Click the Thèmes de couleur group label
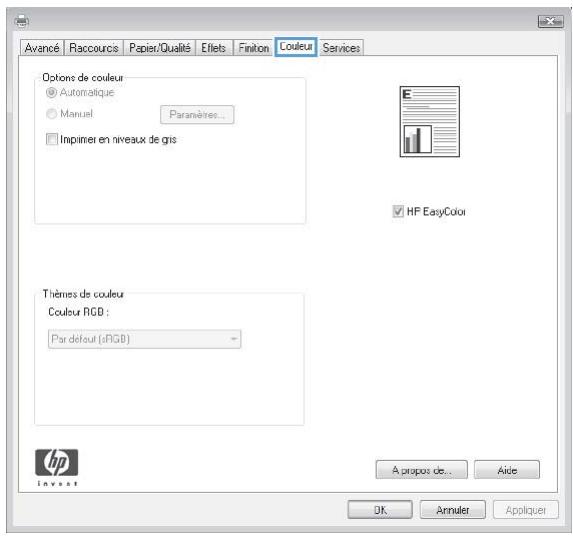The width and height of the screenshot is (573, 537). pos(83,294)
